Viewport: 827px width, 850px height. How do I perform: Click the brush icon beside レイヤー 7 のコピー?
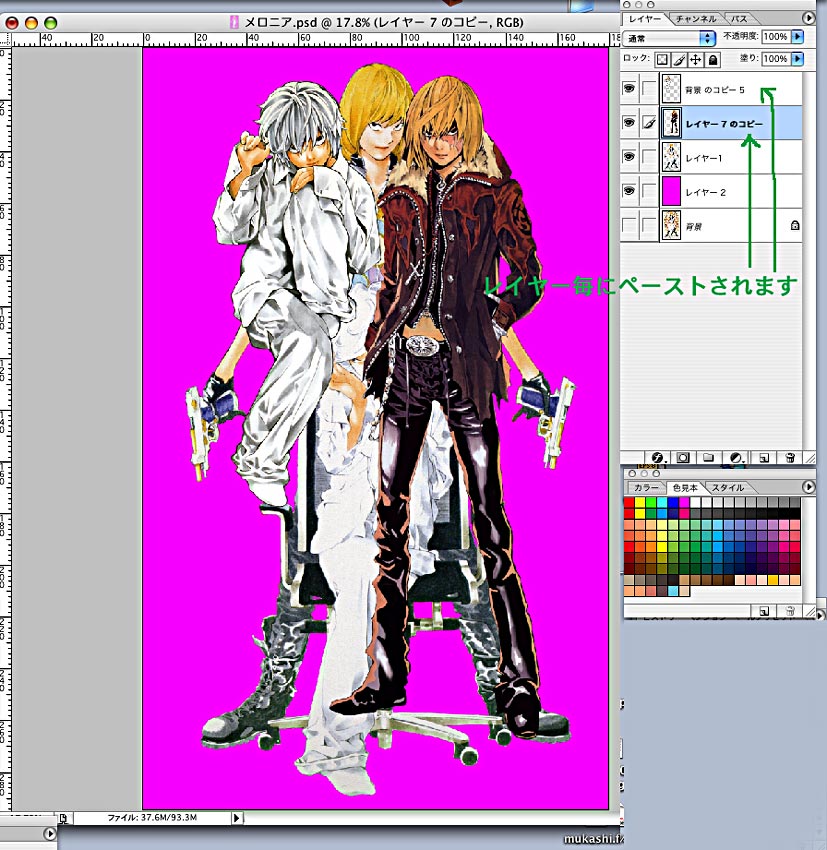[649, 123]
